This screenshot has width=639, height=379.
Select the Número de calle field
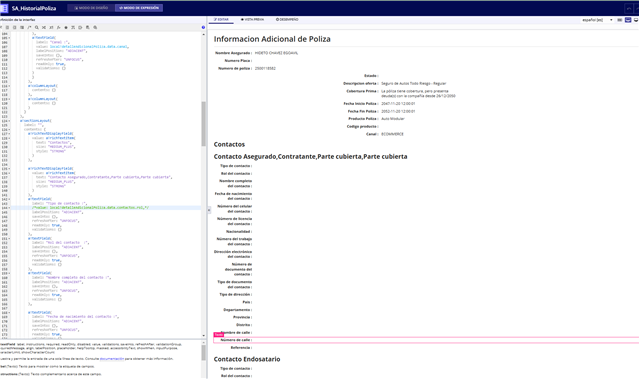[x=426, y=340]
